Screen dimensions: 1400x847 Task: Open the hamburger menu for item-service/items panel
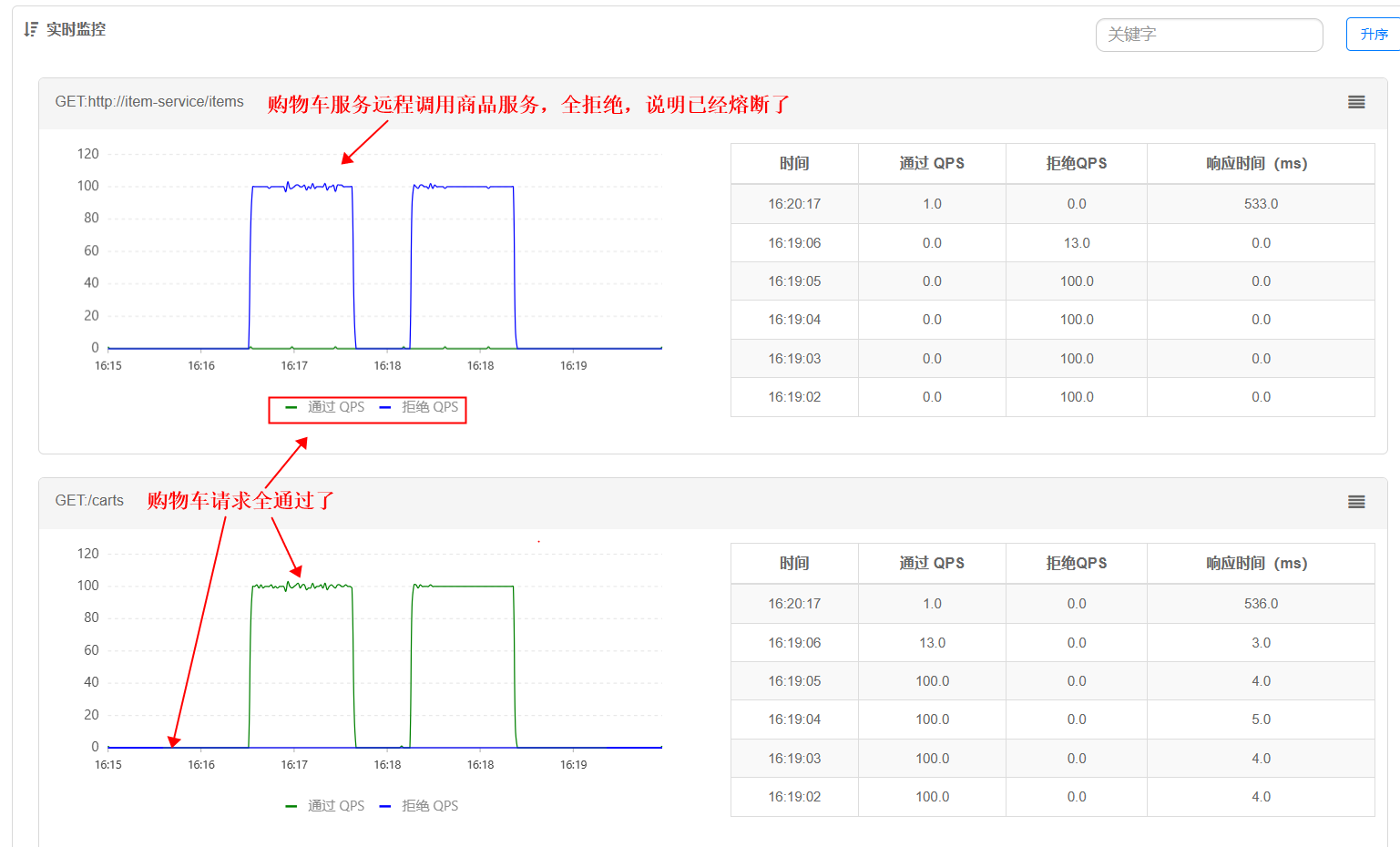point(1355,102)
